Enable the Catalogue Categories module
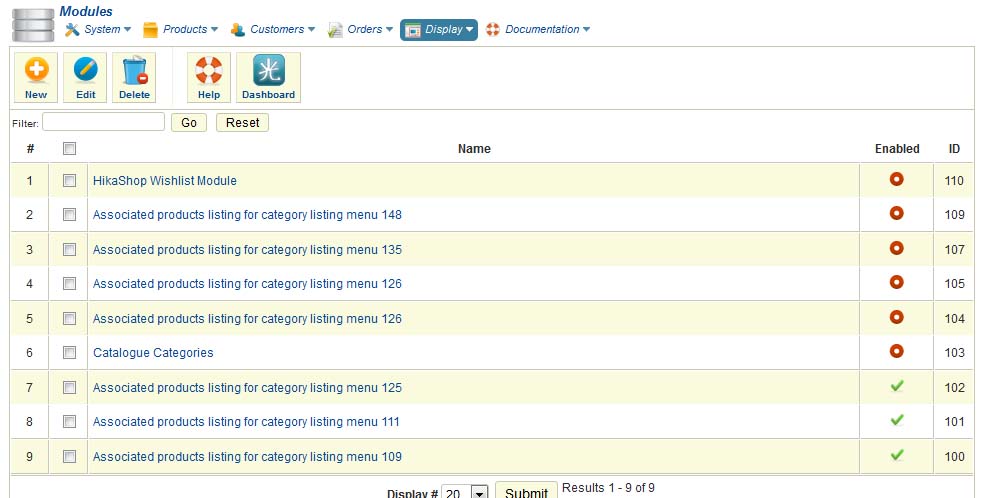The image size is (982, 498). click(896, 351)
